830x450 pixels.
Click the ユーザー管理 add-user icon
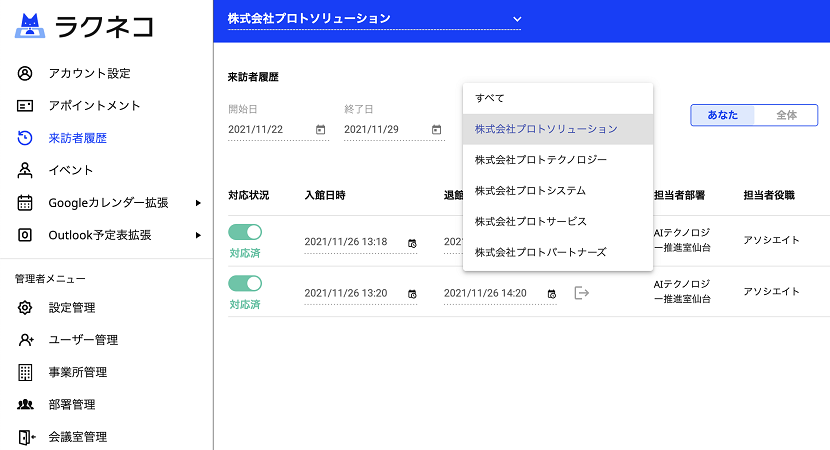click(x=26, y=340)
